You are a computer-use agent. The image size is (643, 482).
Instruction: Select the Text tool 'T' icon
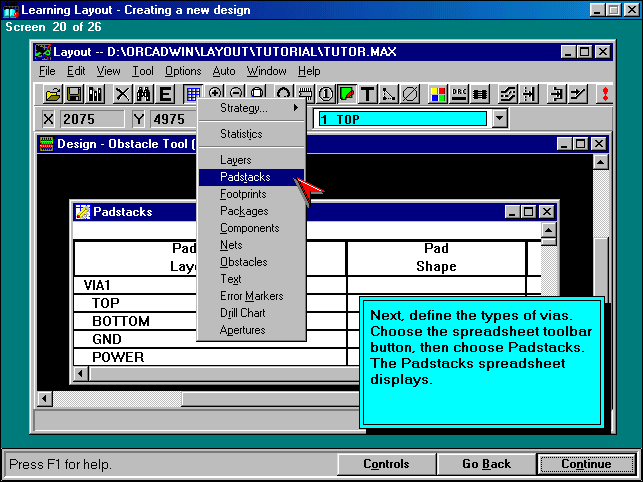tap(367, 94)
